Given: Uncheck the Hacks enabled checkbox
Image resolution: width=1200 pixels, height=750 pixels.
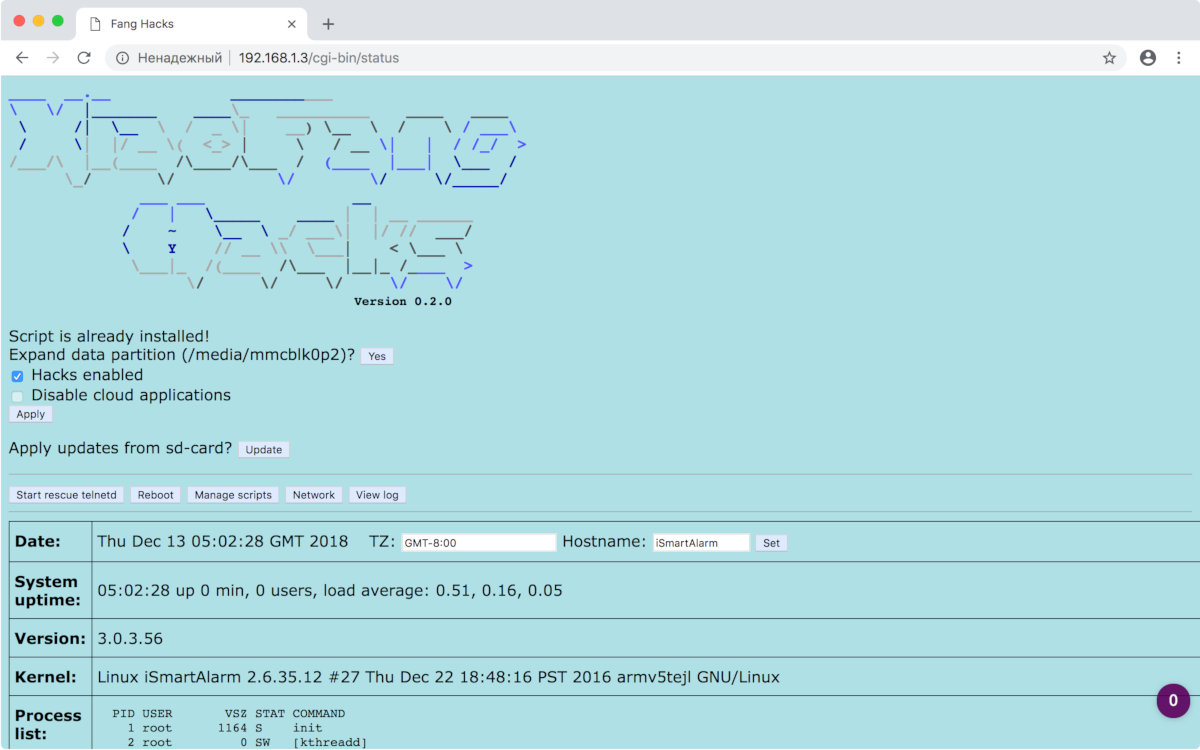Looking at the screenshot, I should (17, 376).
